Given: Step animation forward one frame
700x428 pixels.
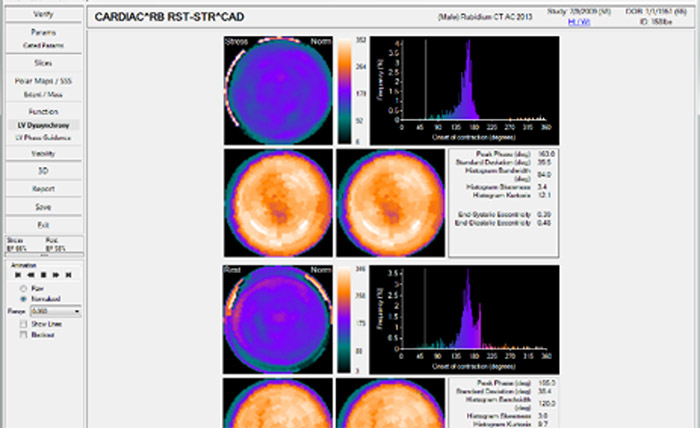Looking at the screenshot, I should [x=54, y=274].
